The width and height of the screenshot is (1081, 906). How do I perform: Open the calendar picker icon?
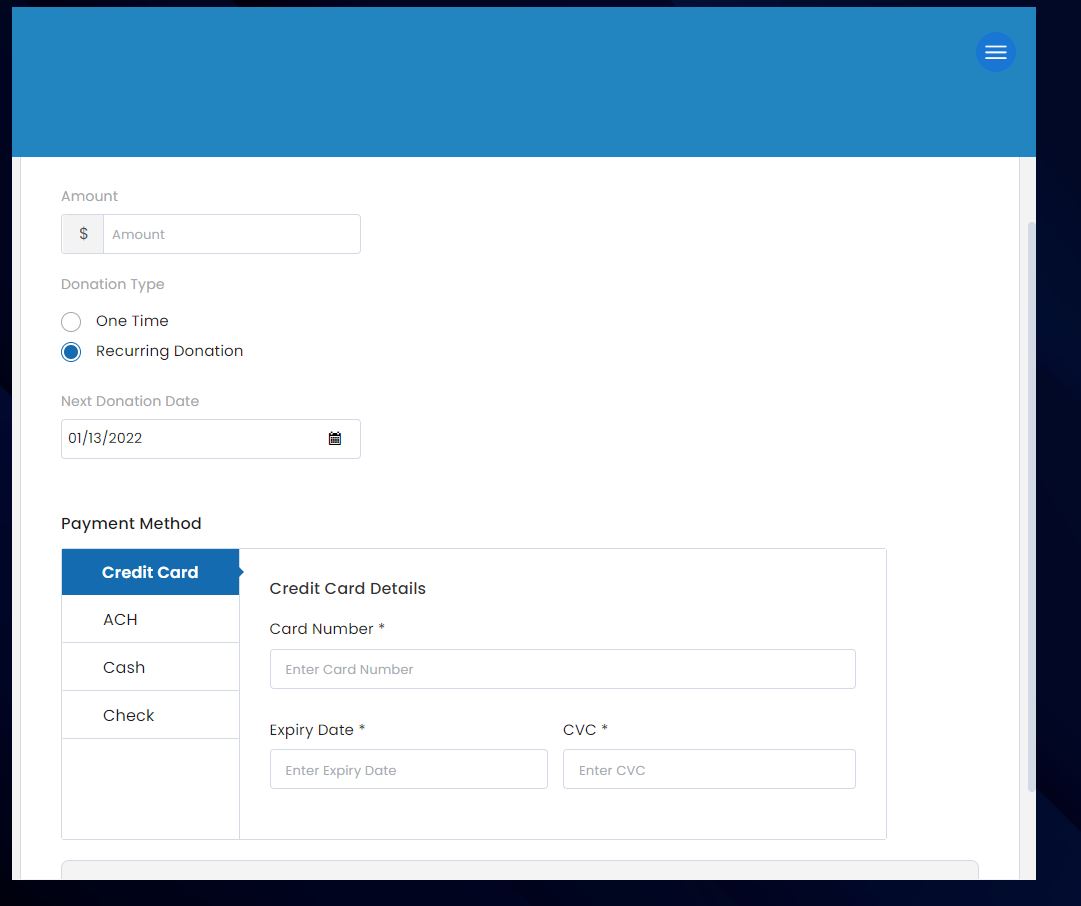pyautogui.click(x=334, y=439)
